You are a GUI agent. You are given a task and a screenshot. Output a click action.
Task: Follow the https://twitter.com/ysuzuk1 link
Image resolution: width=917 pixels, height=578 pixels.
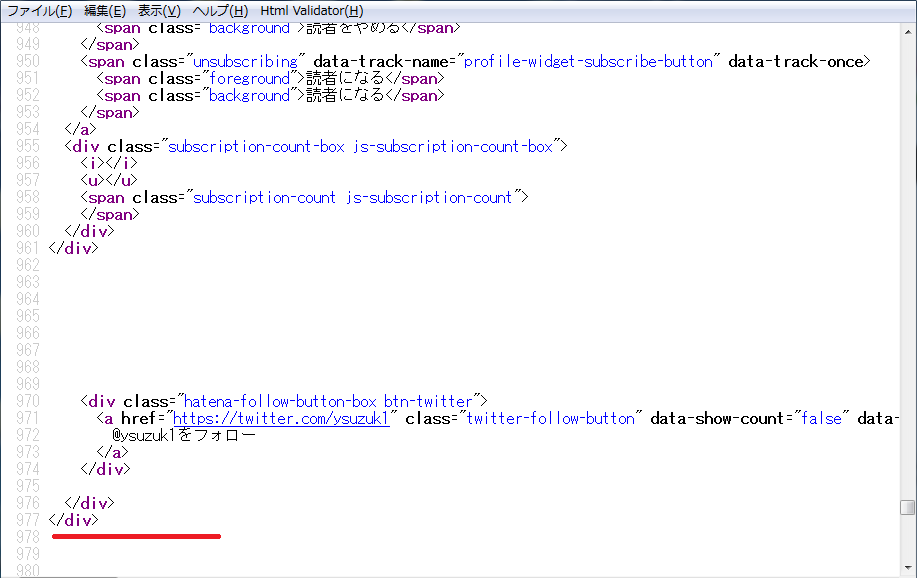pos(281,418)
